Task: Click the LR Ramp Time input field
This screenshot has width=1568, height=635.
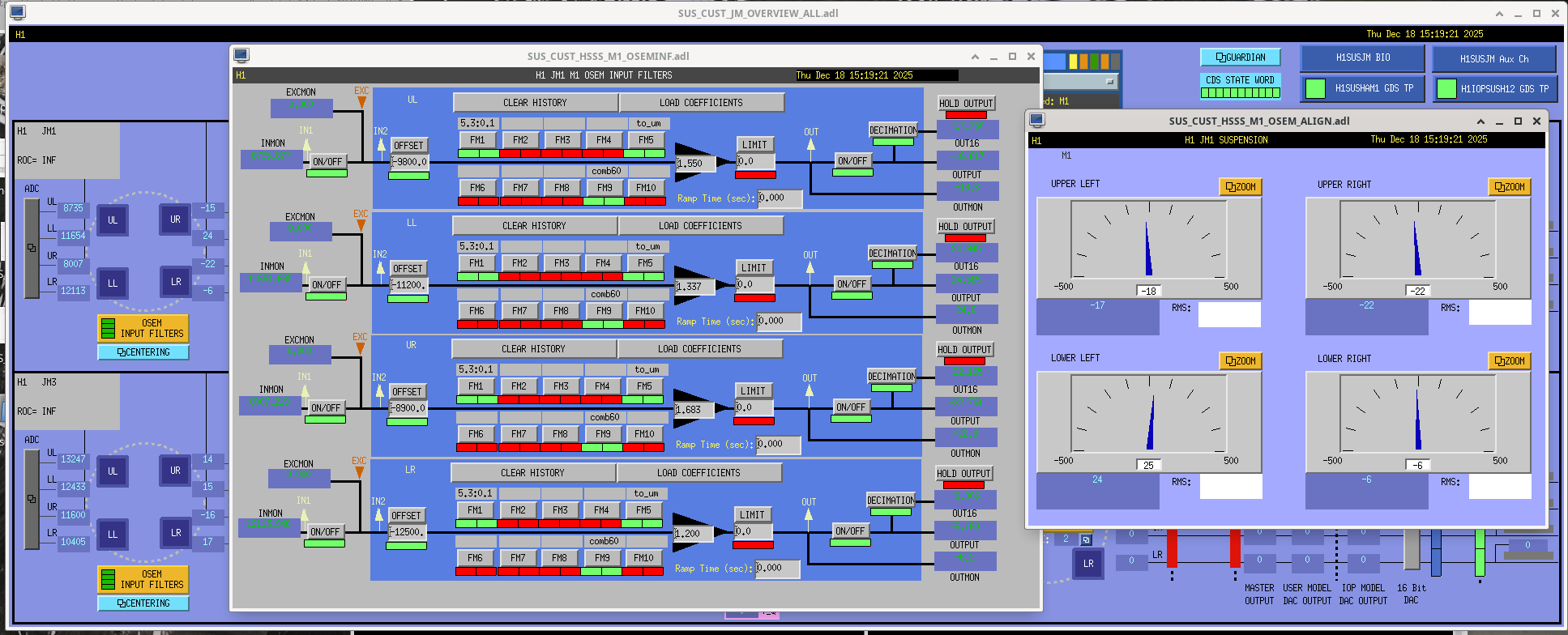Action: coord(777,569)
